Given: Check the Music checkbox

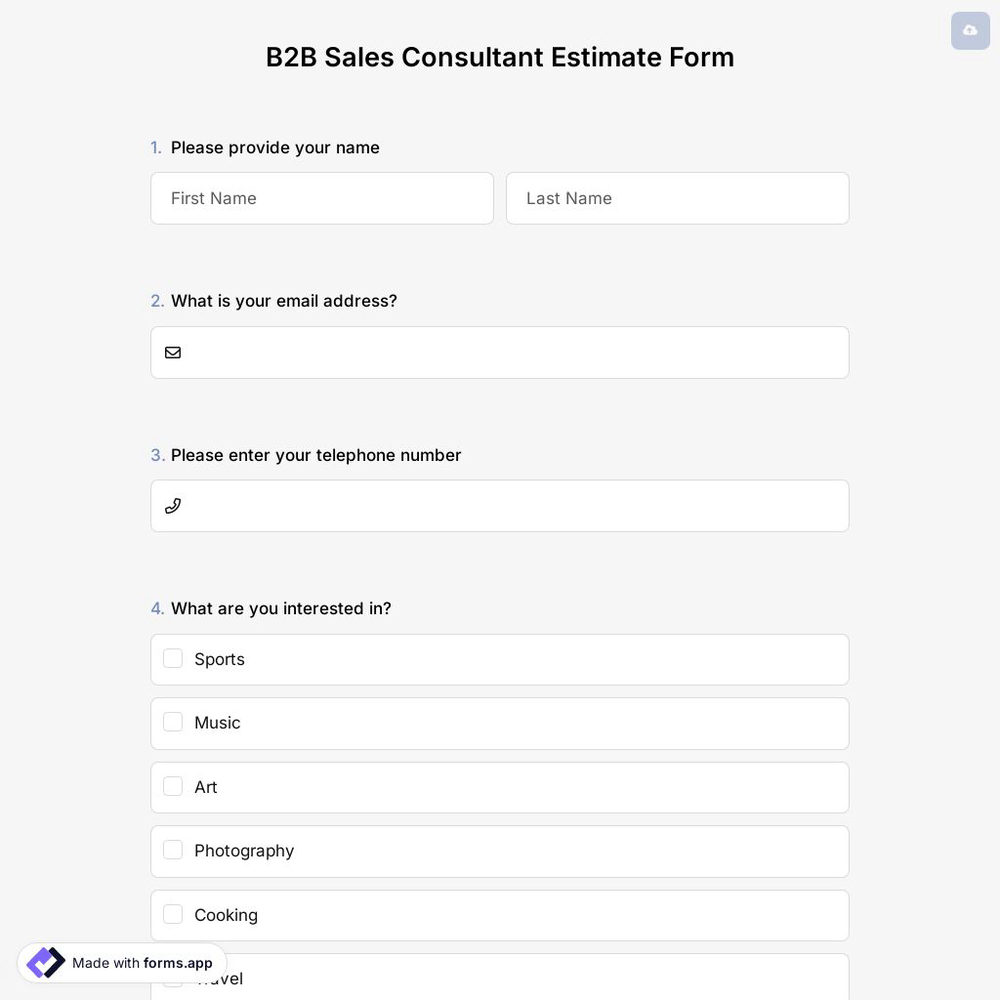Looking at the screenshot, I should click(172, 721).
